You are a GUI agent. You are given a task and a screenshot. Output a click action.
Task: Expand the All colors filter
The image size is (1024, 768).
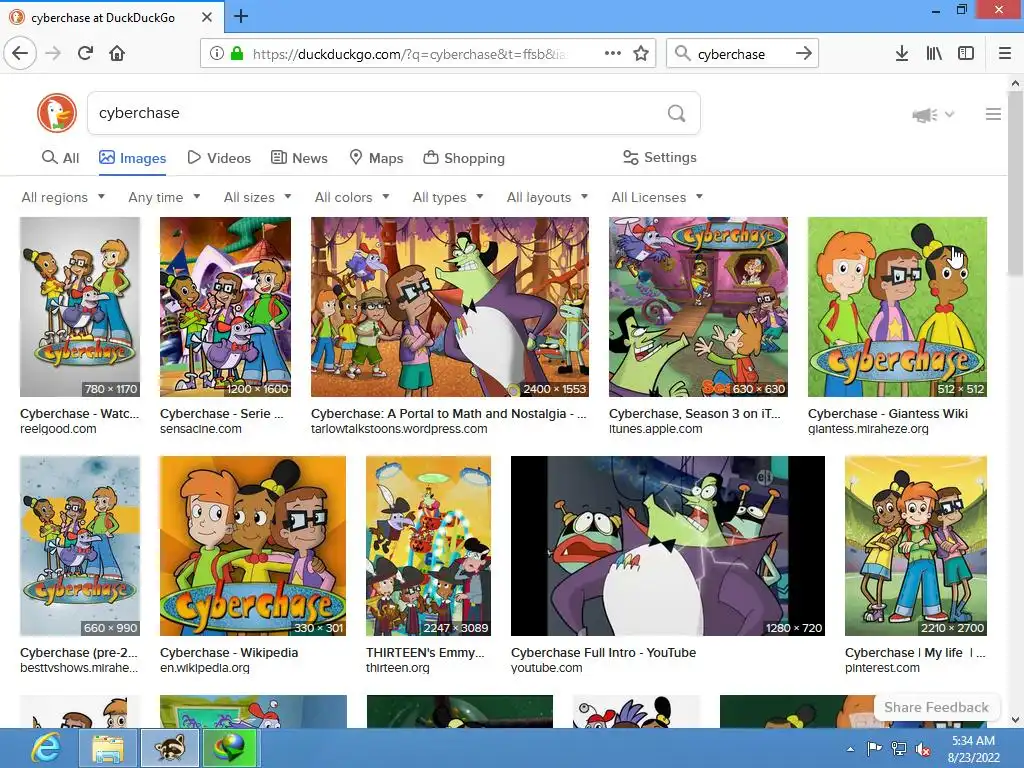click(x=352, y=197)
